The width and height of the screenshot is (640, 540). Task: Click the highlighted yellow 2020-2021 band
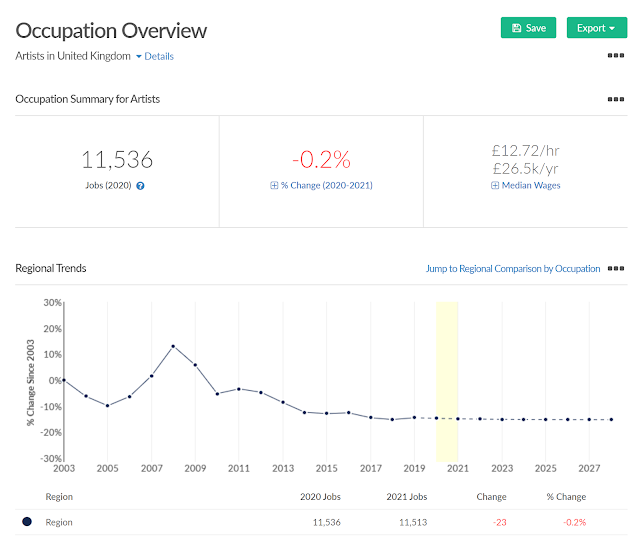(447, 382)
